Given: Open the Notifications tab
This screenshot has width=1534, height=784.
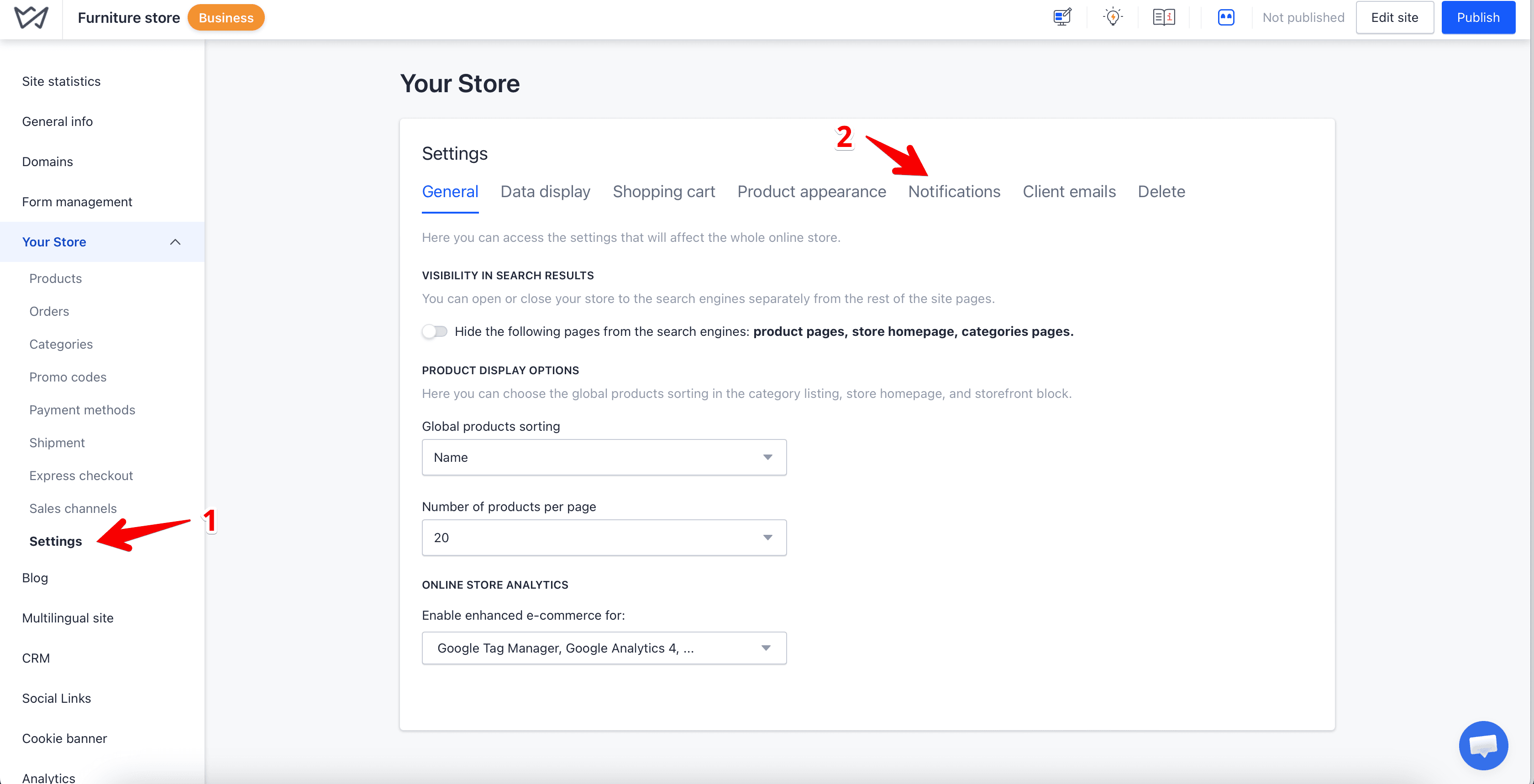Looking at the screenshot, I should coord(954,192).
